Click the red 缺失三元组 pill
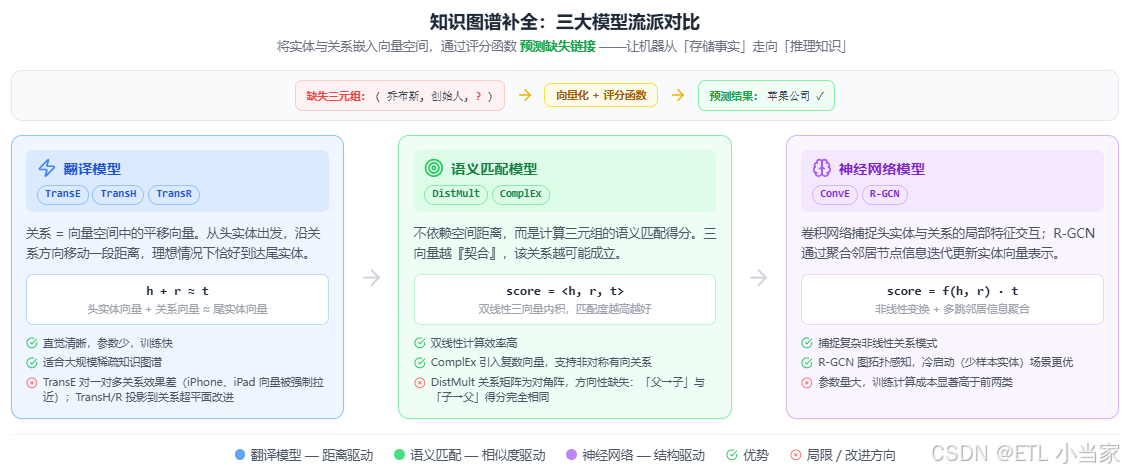Viewport: 1124px width, 473px height. click(400, 95)
